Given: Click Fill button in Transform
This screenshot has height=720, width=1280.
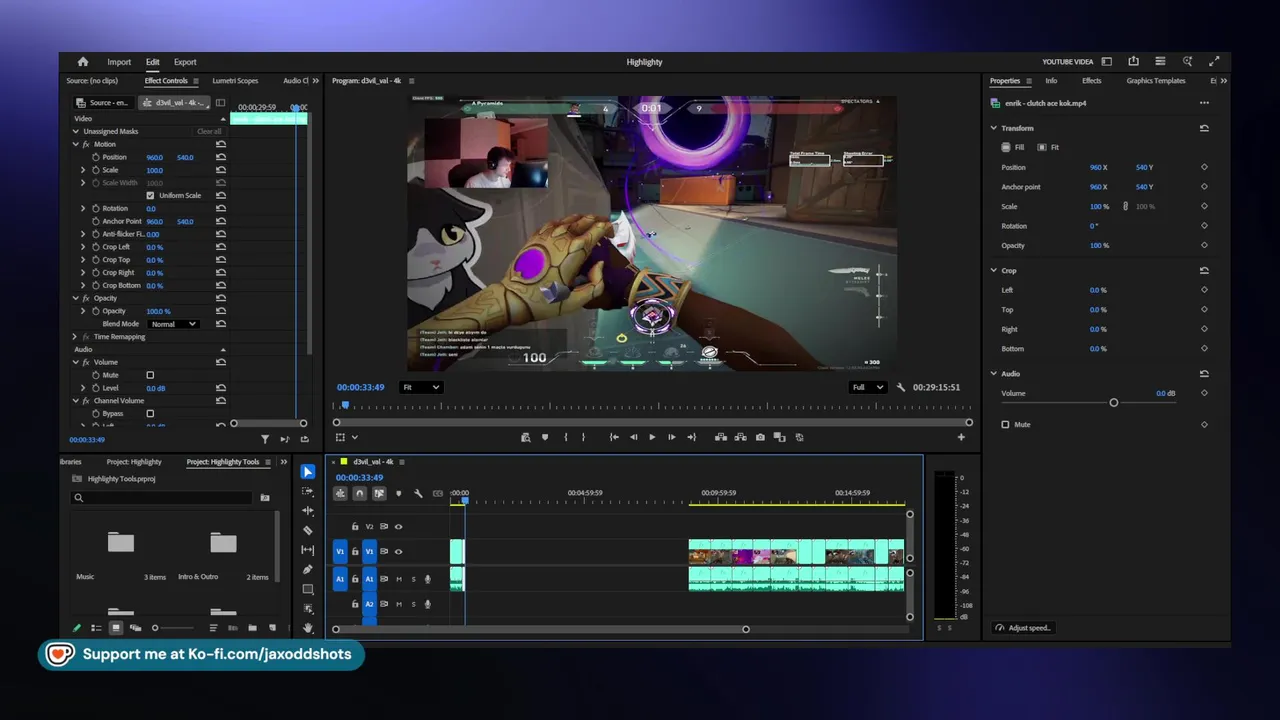Looking at the screenshot, I should tap(1013, 147).
